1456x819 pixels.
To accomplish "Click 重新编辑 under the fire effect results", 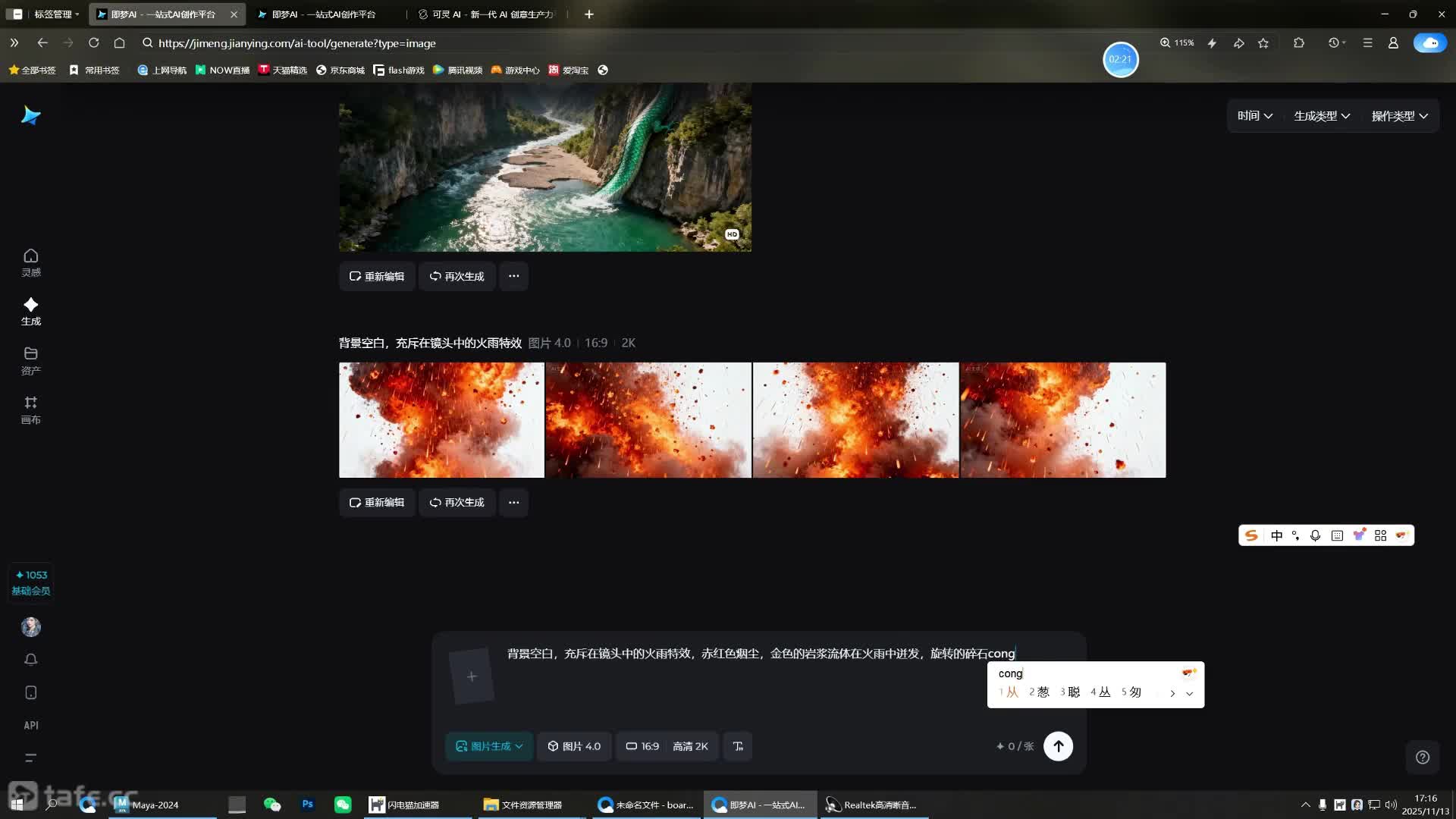I will pyautogui.click(x=377, y=502).
